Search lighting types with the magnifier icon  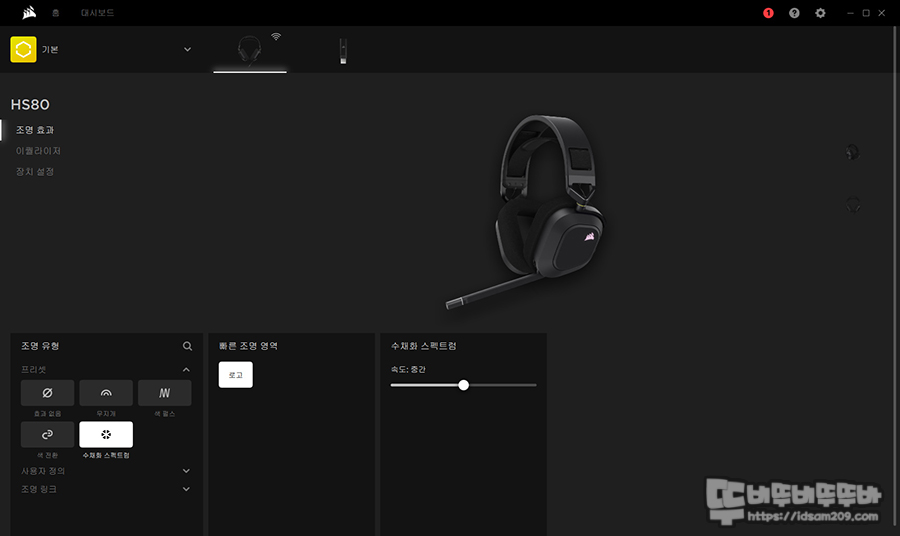[x=187, y=346]
